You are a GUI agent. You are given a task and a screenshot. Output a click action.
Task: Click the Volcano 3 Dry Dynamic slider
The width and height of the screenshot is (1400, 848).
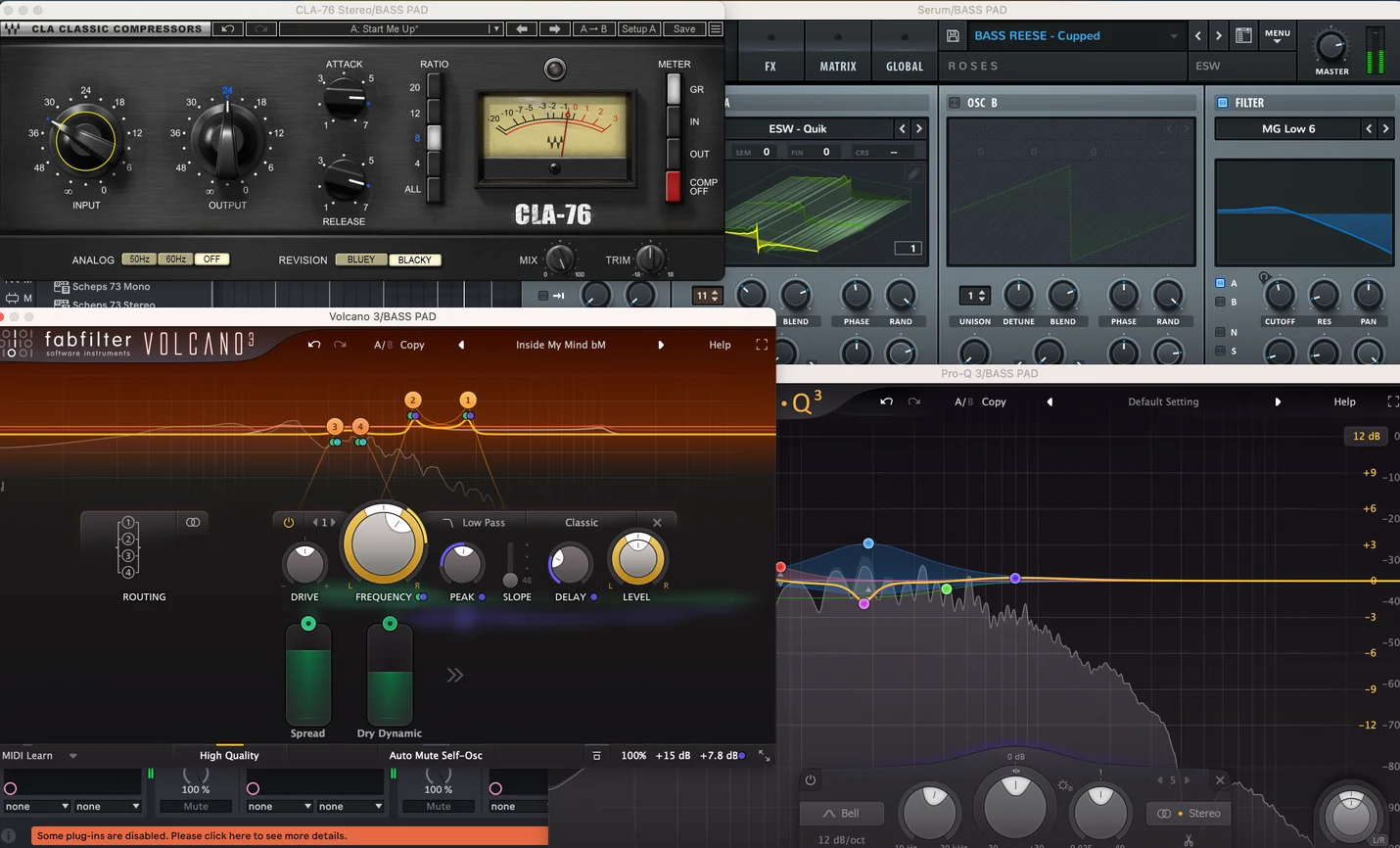(x=390, y=676)
